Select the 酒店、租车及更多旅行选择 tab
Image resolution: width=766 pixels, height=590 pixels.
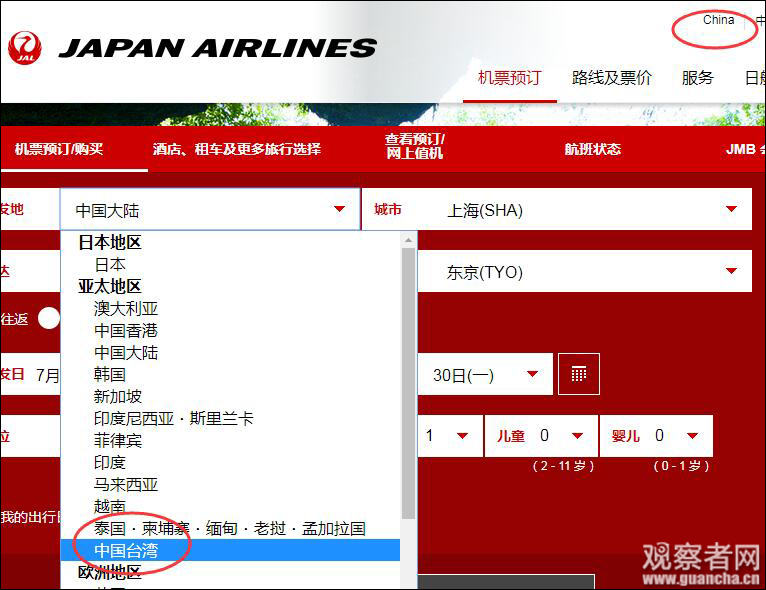coord(237,149)
